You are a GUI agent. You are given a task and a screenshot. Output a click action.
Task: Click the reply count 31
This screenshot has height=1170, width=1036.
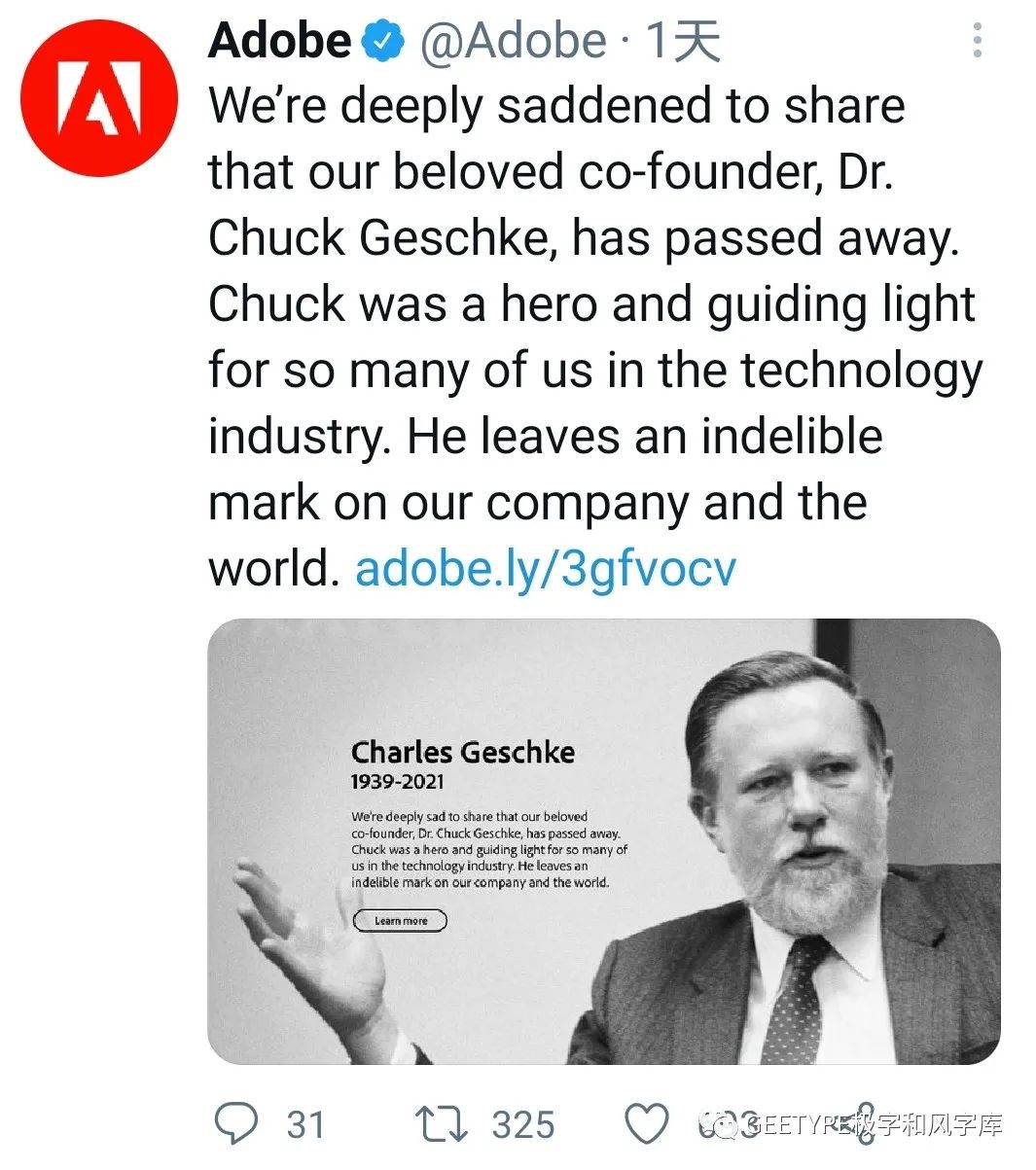pyautogui.click(x=305, y=1125)
